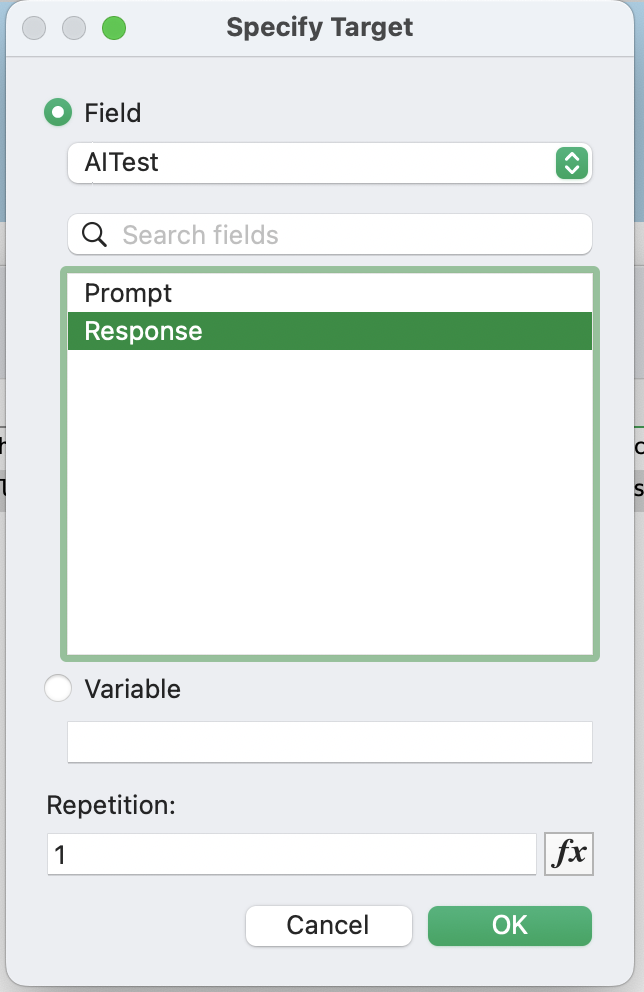Click the Specify Target title bar
The height and width of the screenshot is (992, 644).
pos(319,27)
